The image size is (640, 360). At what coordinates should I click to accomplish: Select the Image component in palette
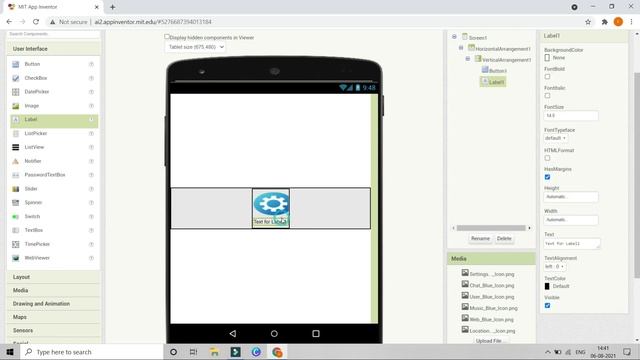pyautogui.click(x=53, y=106)
